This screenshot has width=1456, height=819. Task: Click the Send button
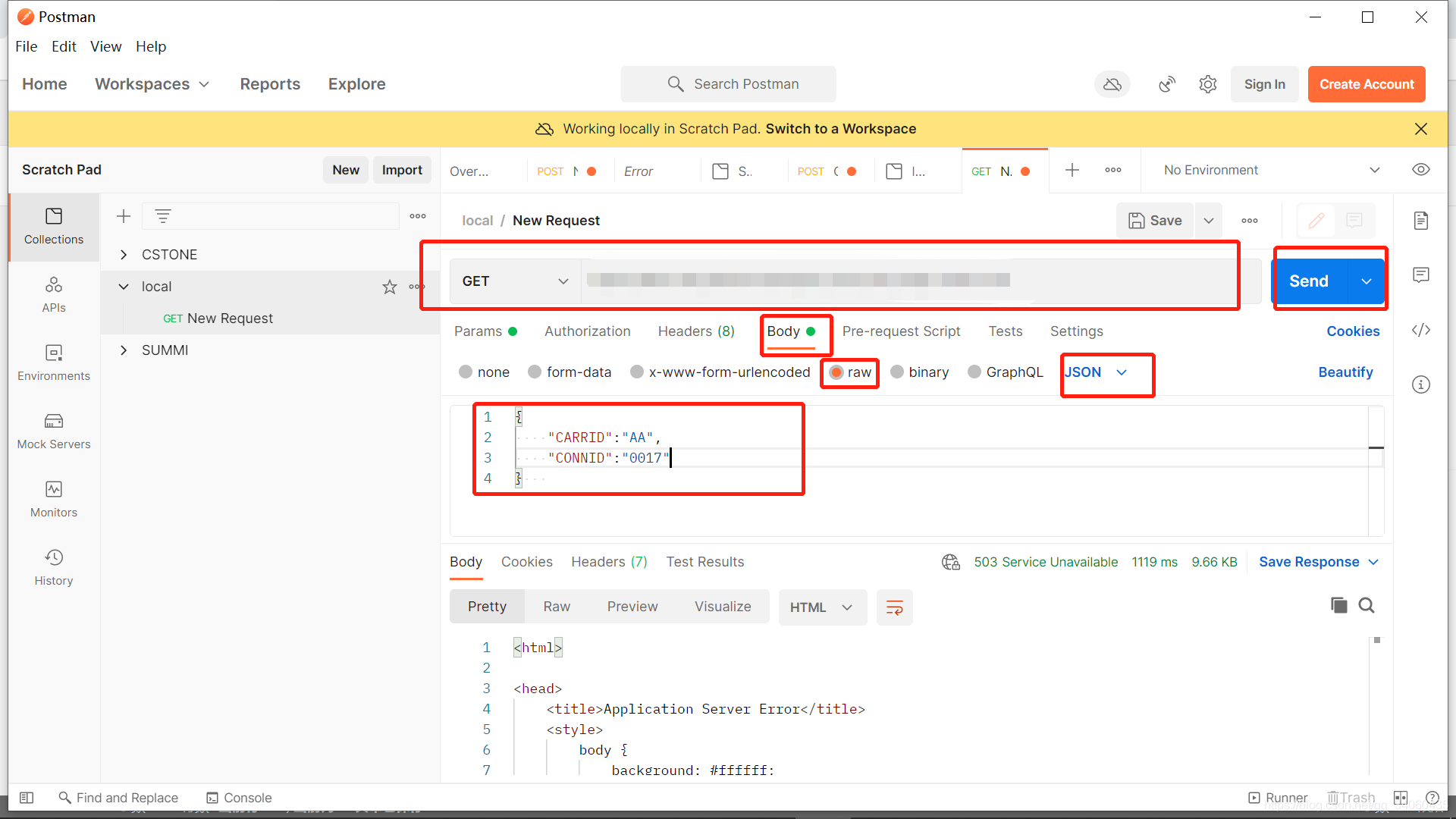tap(1309, 281)
